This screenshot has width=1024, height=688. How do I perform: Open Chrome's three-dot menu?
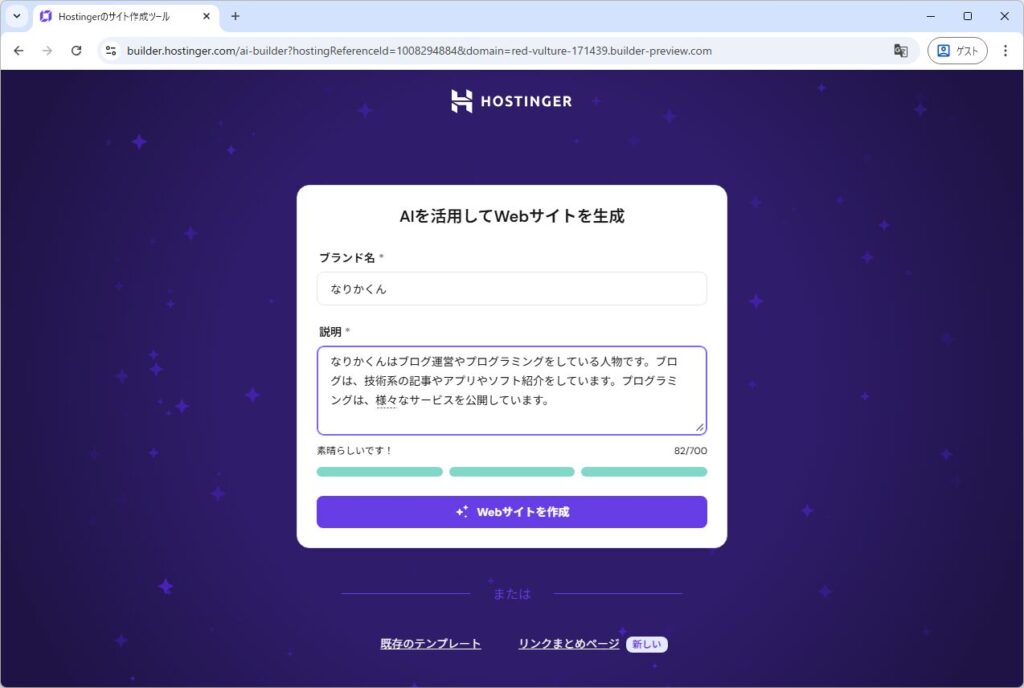pos(1005,51)
